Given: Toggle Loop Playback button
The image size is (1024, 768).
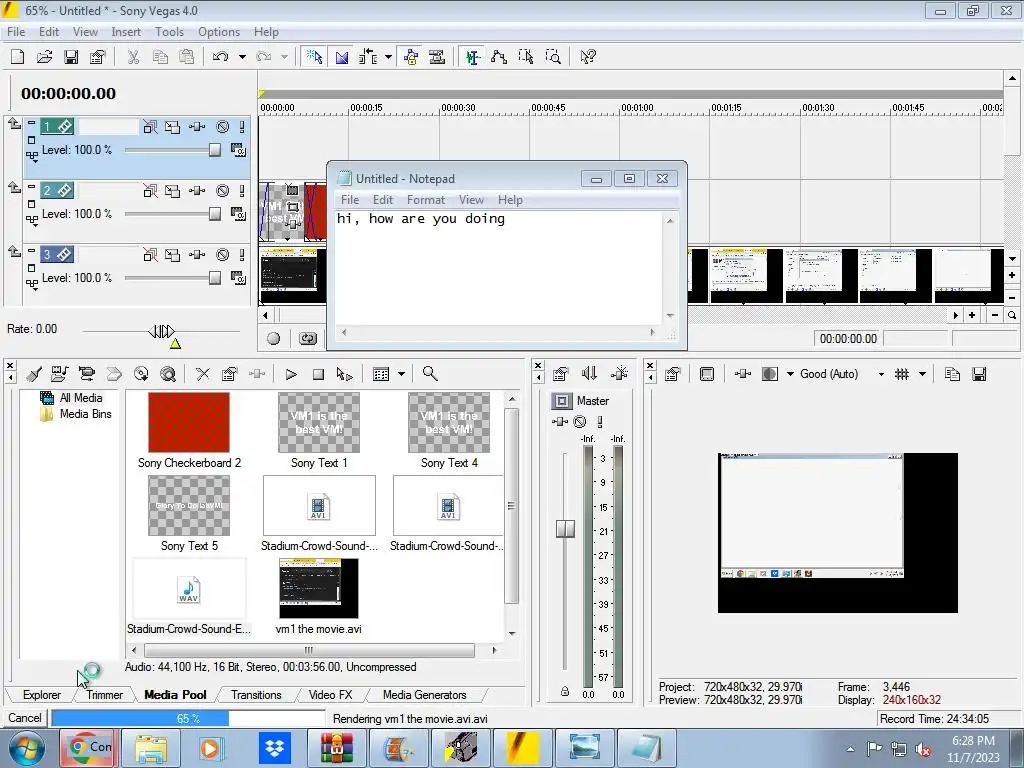Looking at the screenshot, I should pyautogui.click(x=308, y=338).
